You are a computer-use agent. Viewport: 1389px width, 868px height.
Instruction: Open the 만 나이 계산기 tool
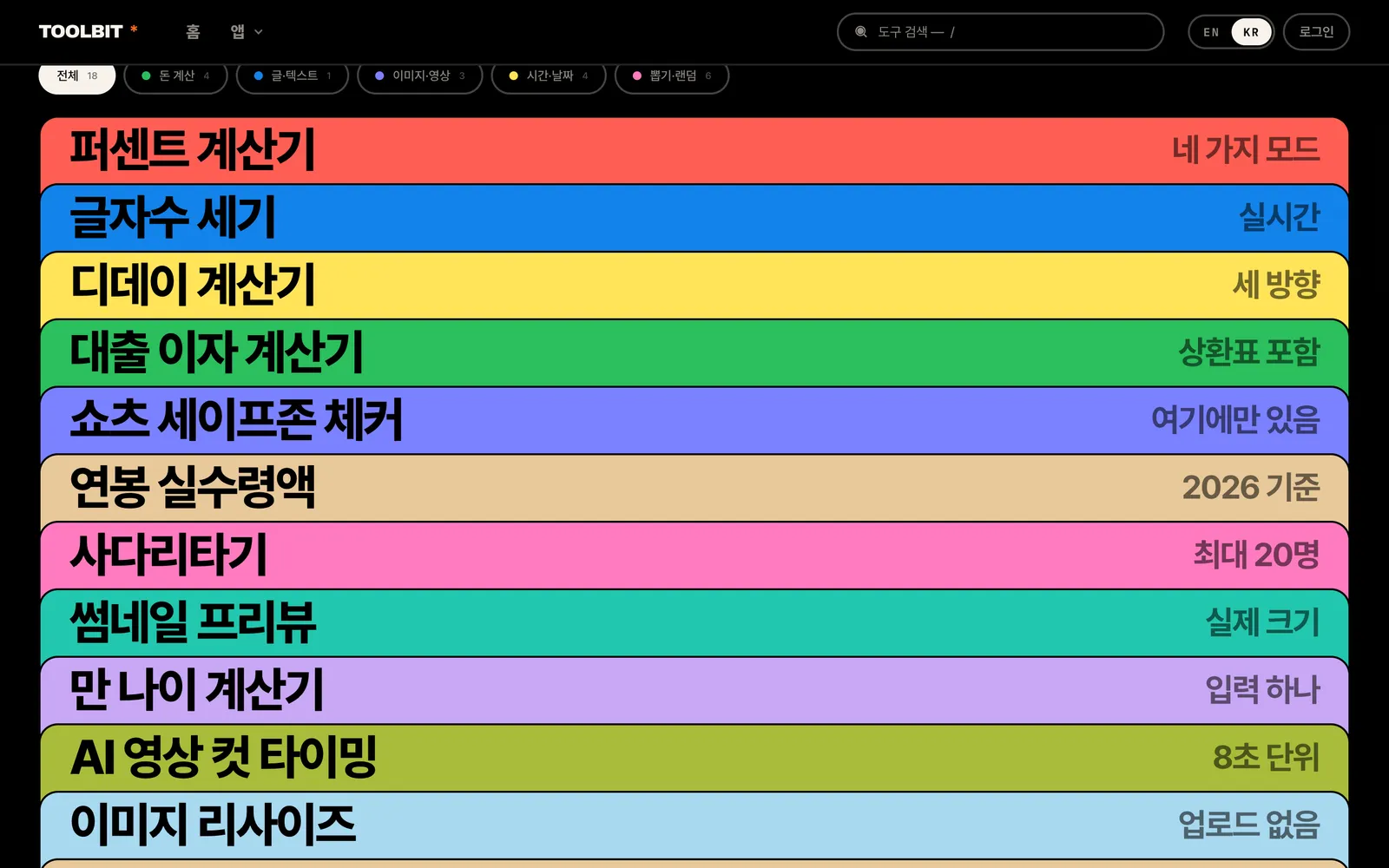pos(694,691)
